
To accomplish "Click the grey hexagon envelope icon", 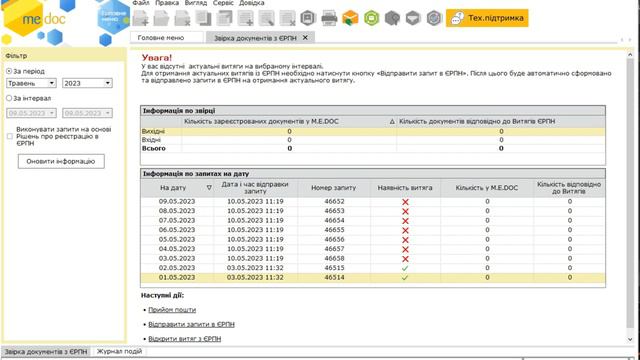I will [413, 18].
